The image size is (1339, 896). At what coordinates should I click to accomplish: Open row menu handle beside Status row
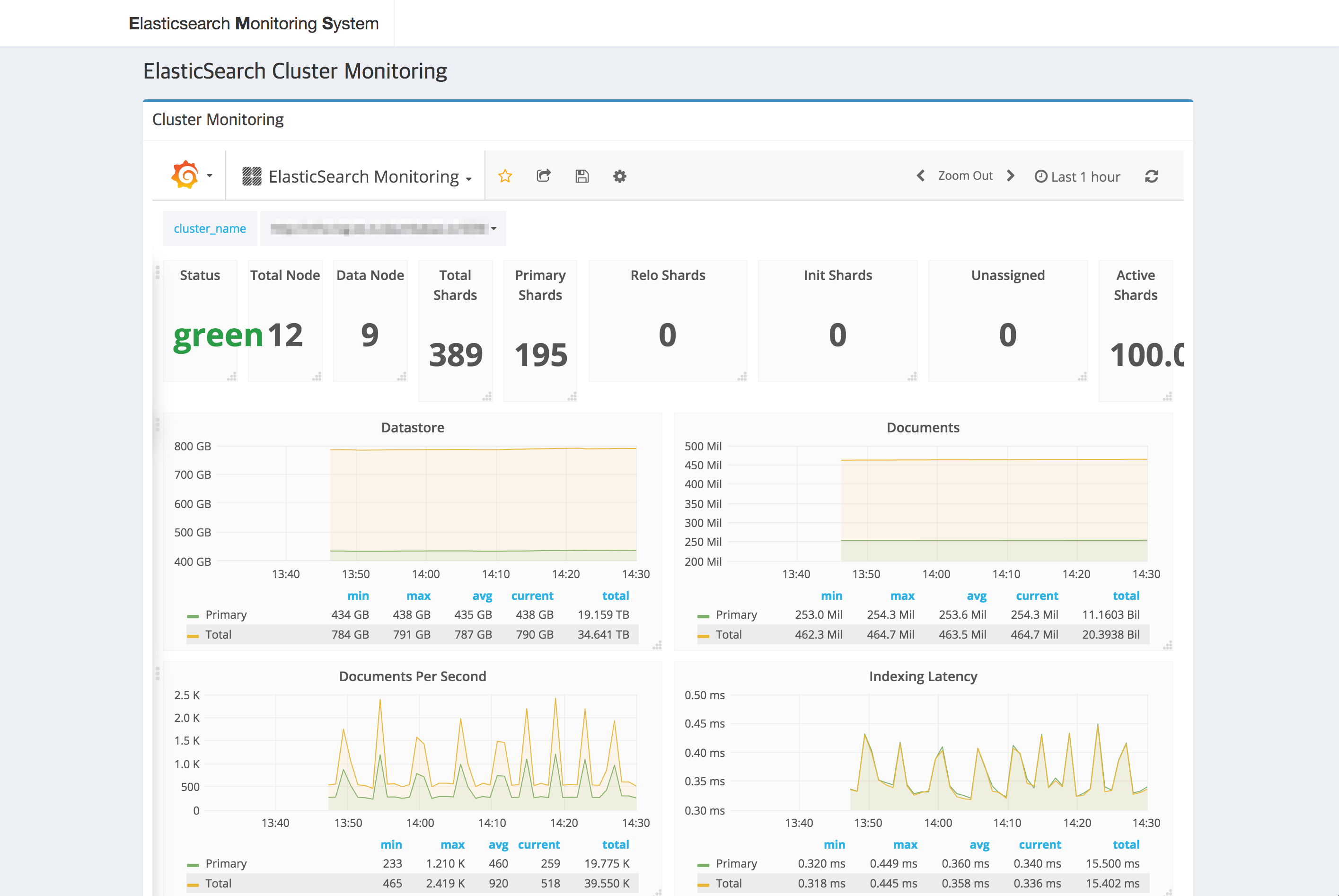pos(158,272)
